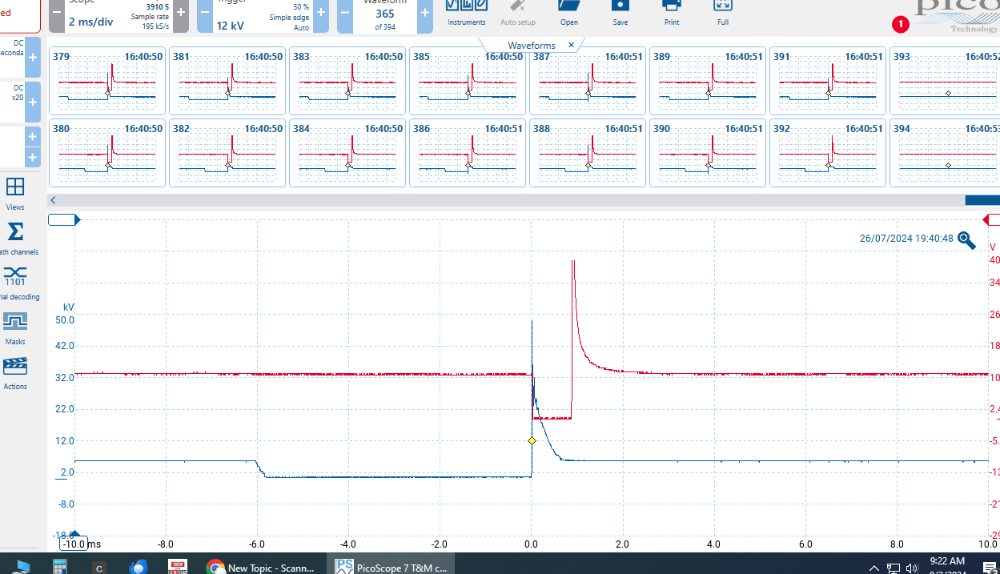Click the red notification badge
The image size is (1000, 574).
(x=900, y=23)
